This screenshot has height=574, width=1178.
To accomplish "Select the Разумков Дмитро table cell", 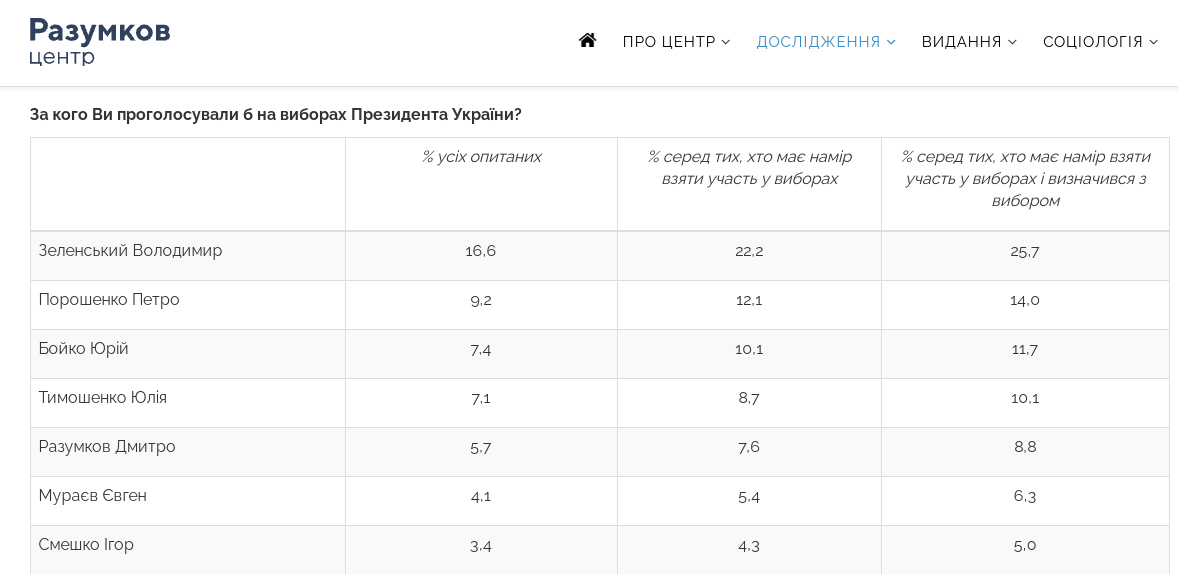I will coord(188,452).
